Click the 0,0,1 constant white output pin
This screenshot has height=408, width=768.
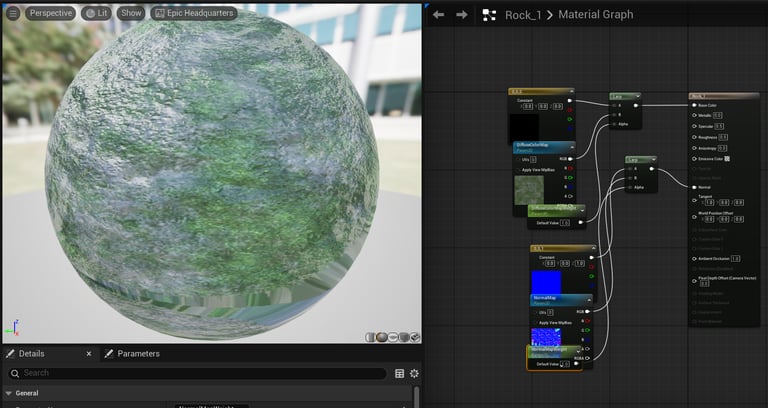(592, 257)
